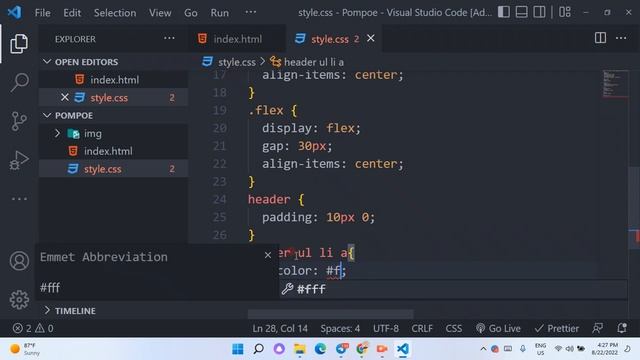Open the Manage gear menu
The image size is (640, 360).
point(19,300)
